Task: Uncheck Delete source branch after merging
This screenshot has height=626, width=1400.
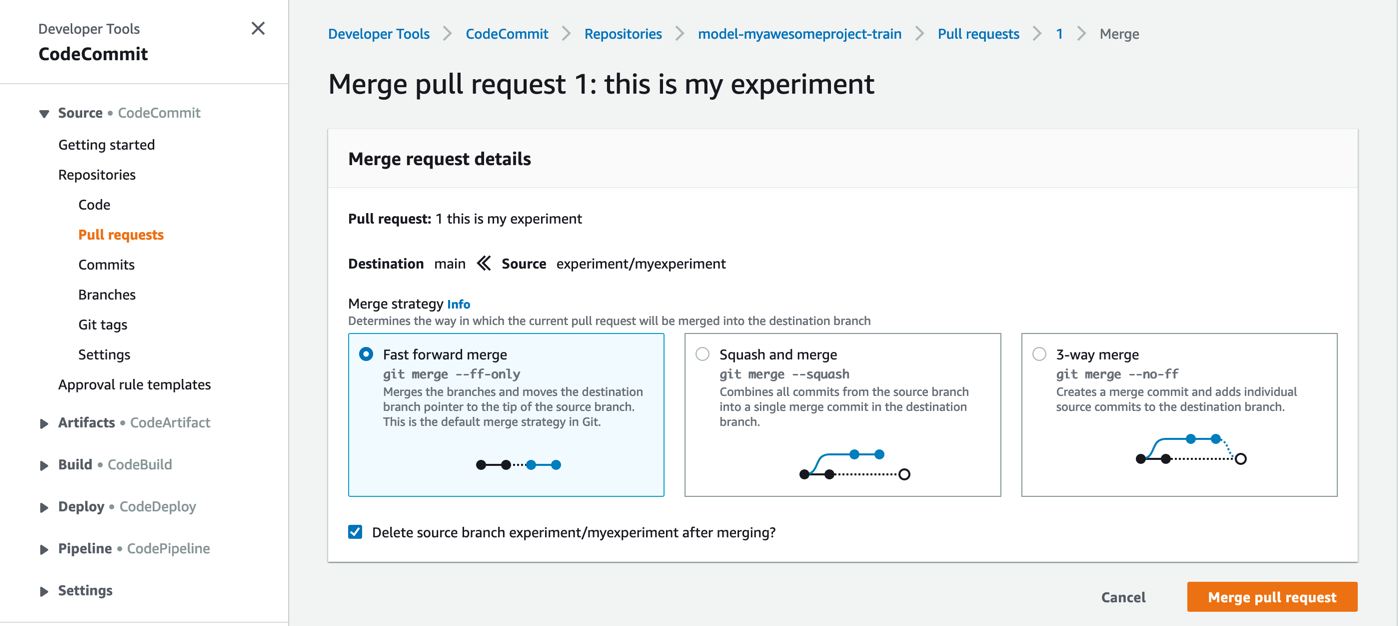Action: click(355, 532)
